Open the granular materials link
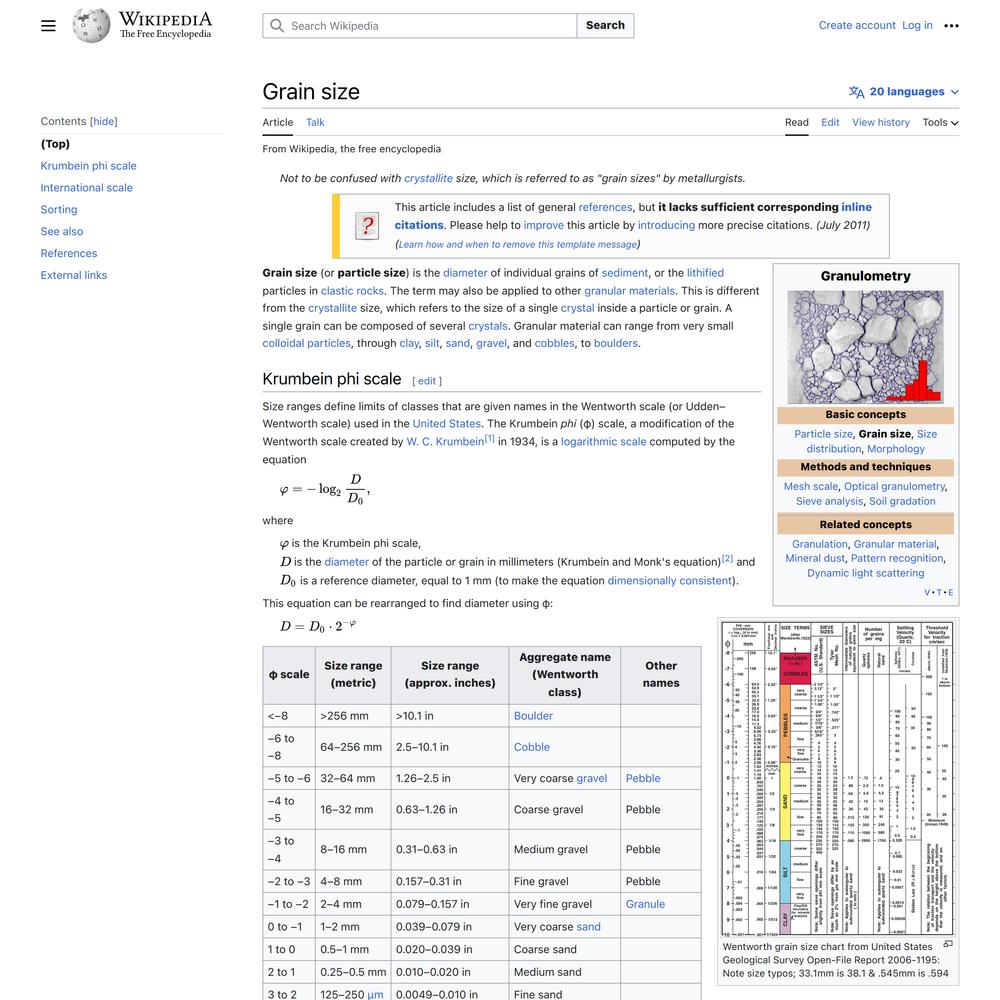Screen dimensions: 1000x1000 point(629,291)
